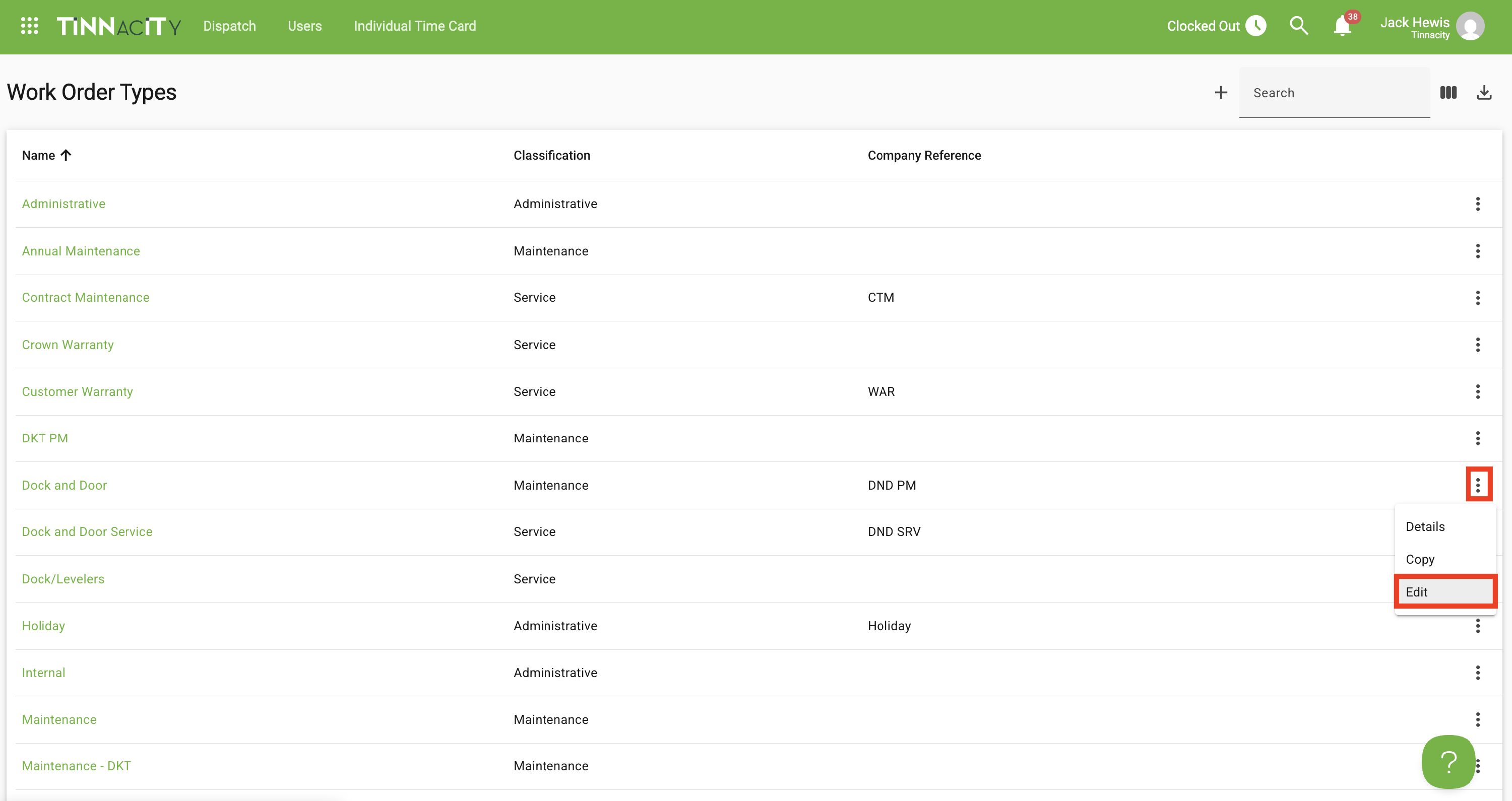Click the Clocked Out status text
The width and height of the screenshot is (1512, 801).
click(x=1203, y=26)
